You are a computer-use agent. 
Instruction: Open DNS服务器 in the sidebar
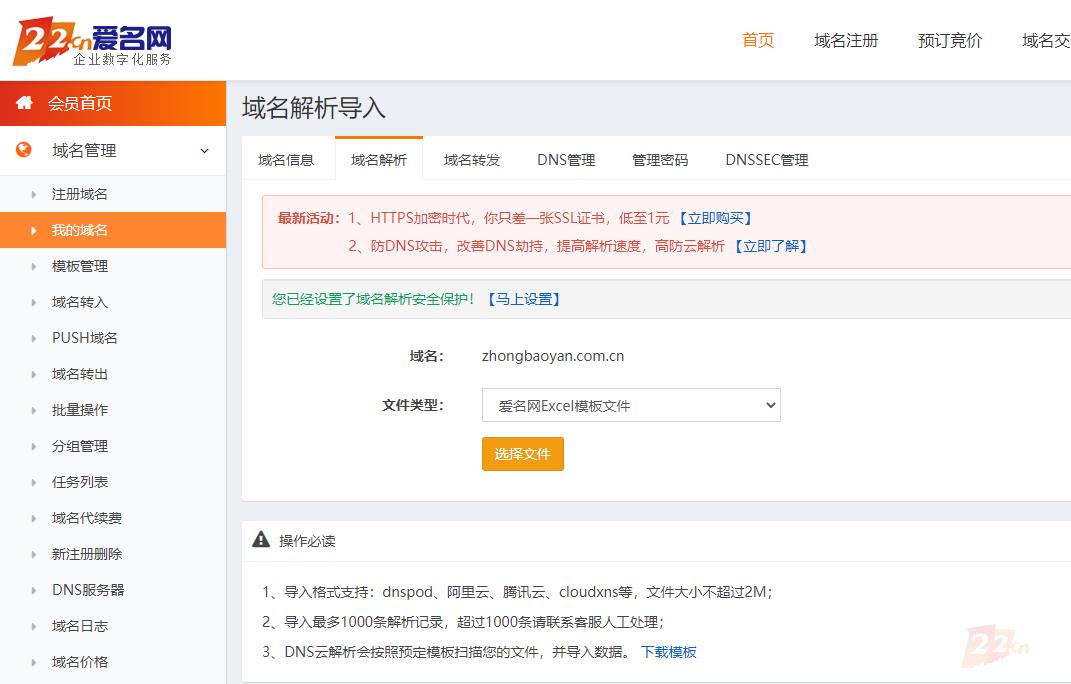pyautogui.click(x=88, y=590)
